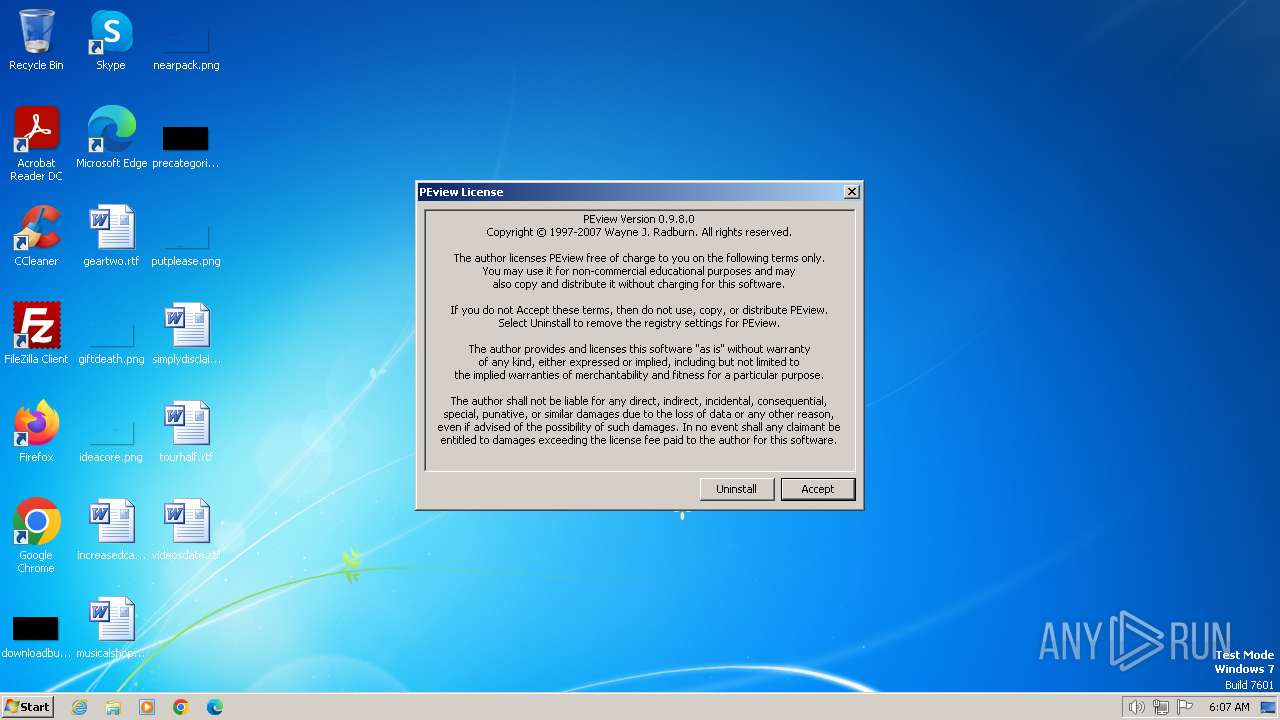This screenshot has height=720, width=1280.
Task: Click the Uninstall button in license dialog
Action: coord(736,489)
